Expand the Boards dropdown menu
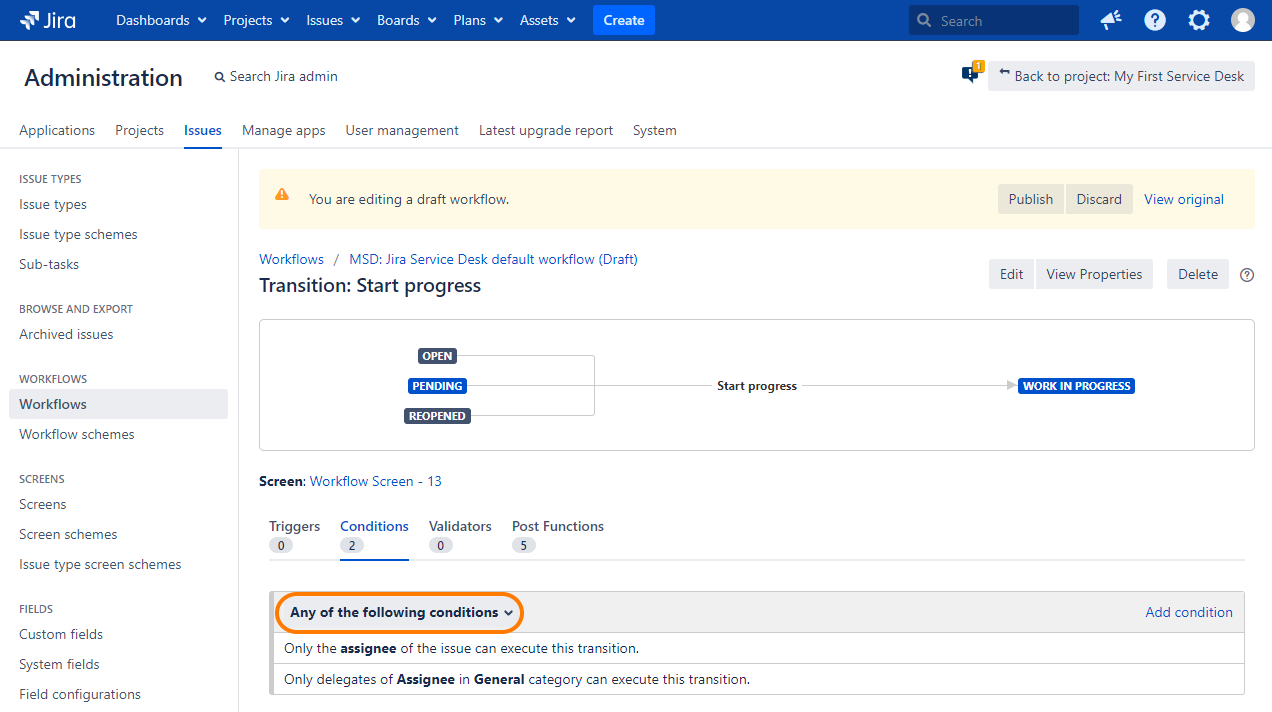The image size is (1272, 712). 406,20
